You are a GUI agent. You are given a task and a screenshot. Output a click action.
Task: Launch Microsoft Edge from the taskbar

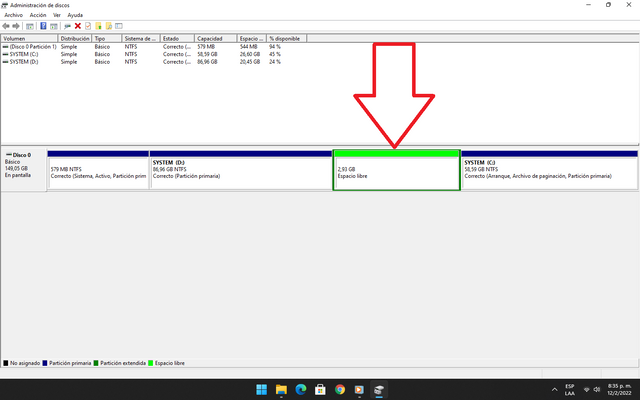pyautogui.click(x=300, y=389)
